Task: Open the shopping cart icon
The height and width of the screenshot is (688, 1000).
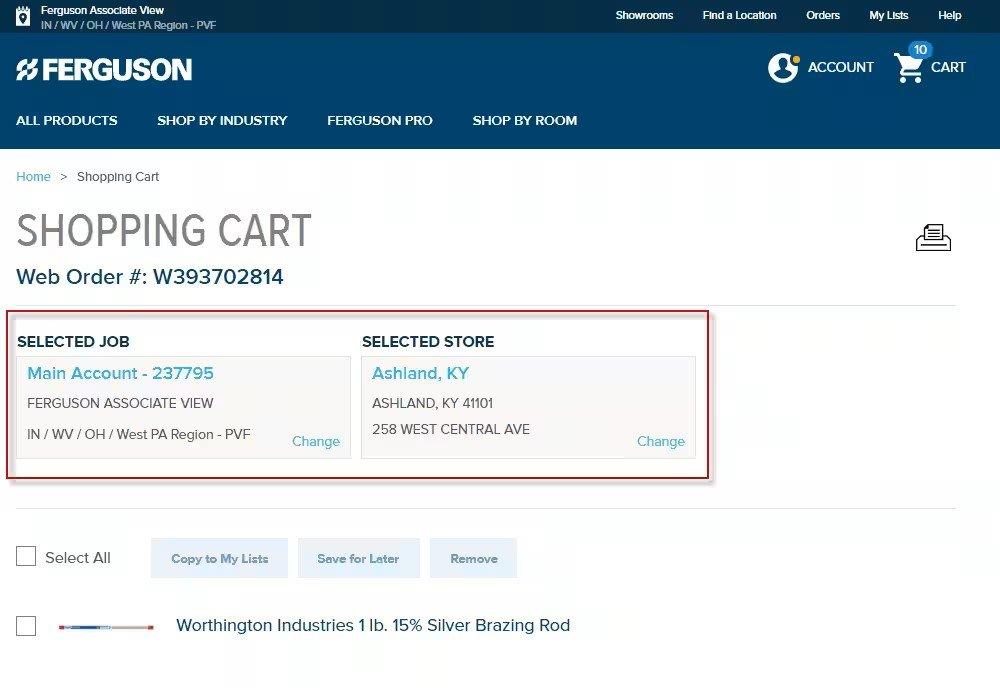Action: 908,68
